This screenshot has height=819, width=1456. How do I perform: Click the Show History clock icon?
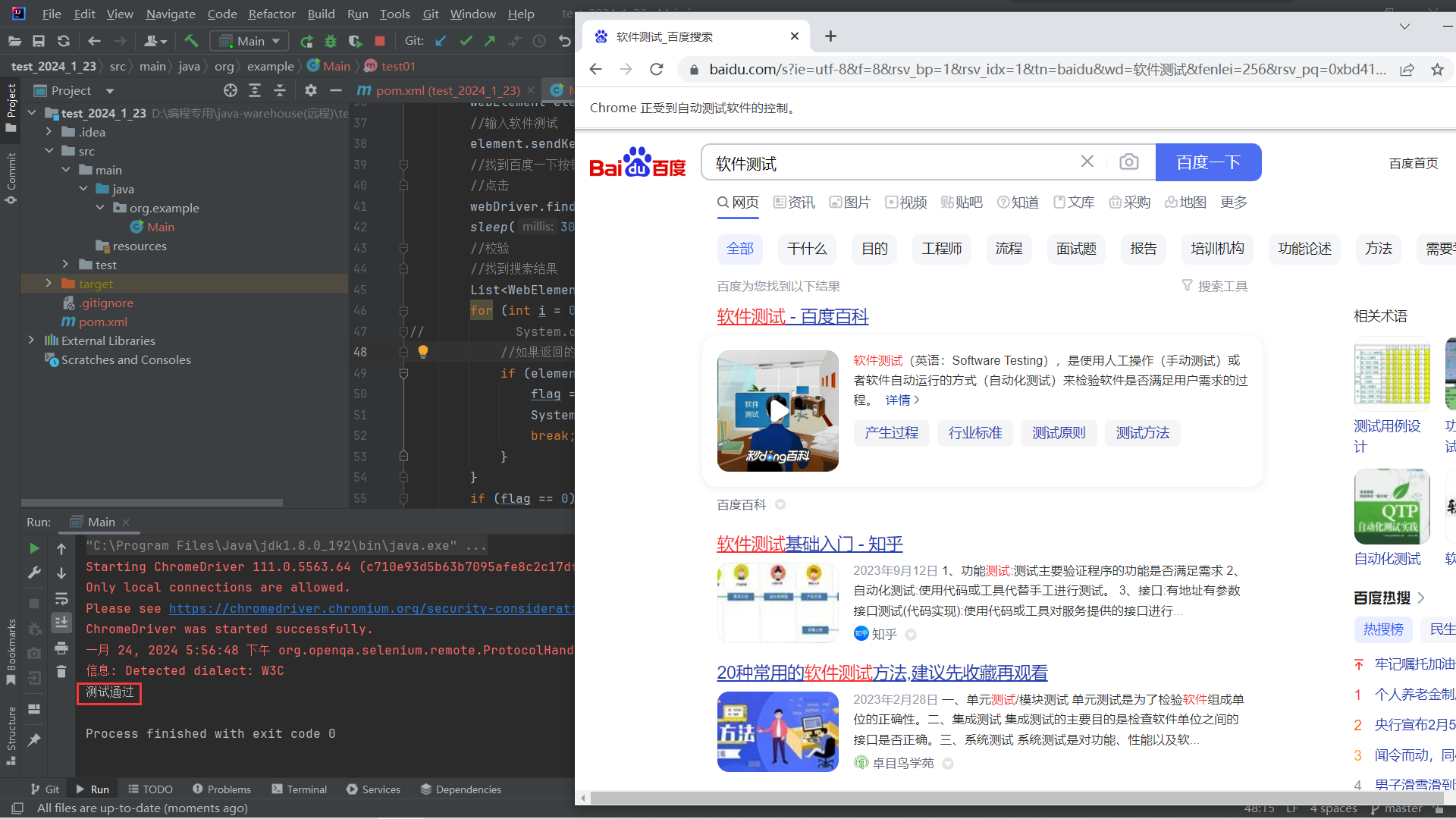click(539, 41)
